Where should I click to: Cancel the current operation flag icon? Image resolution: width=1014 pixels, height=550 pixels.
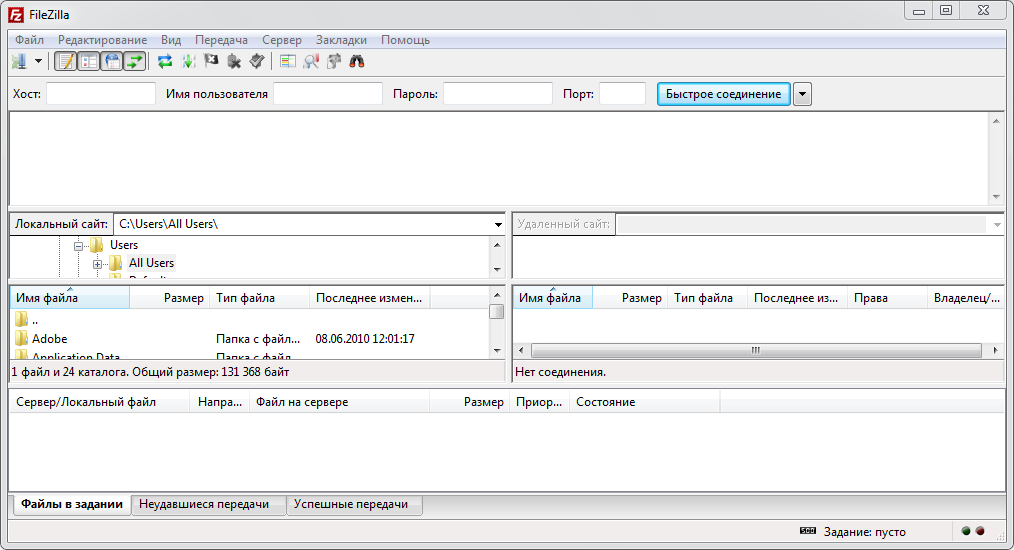[x=211, y=61]
